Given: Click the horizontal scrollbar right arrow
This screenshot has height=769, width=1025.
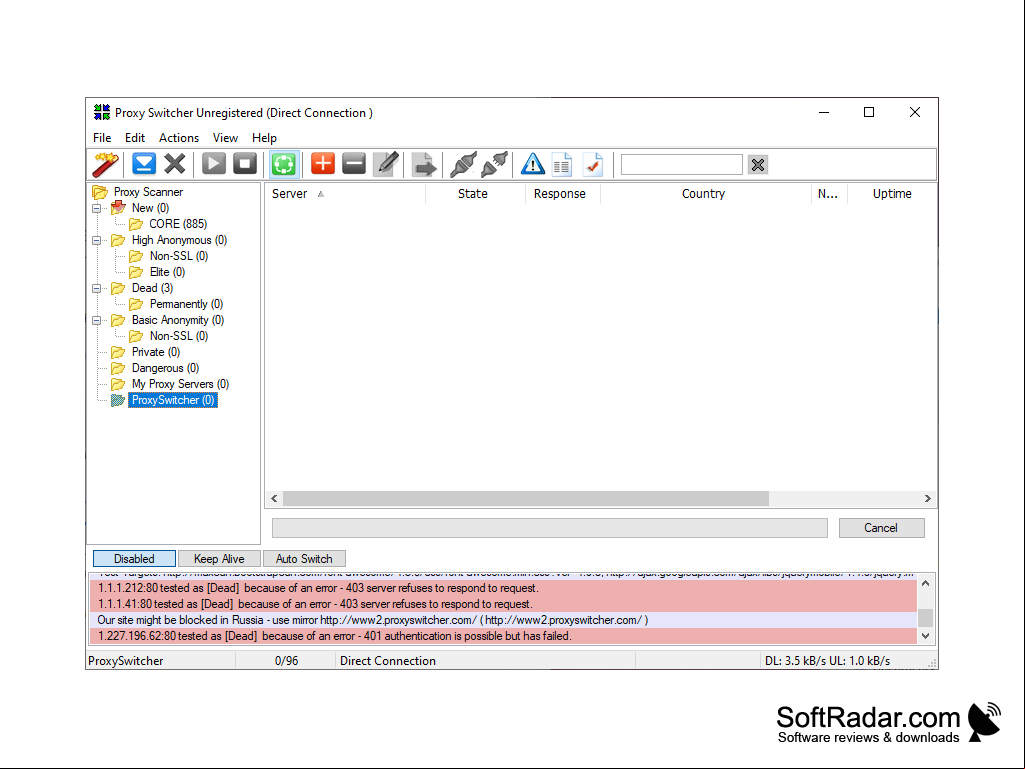Looking at the screenshot, I should coord(928,499).
